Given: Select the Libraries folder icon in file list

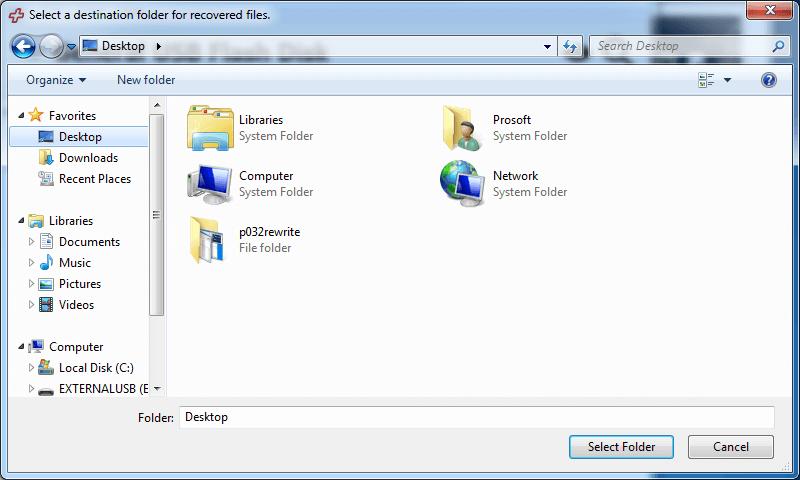Looking at the screenshot, I should pos(210,128).
